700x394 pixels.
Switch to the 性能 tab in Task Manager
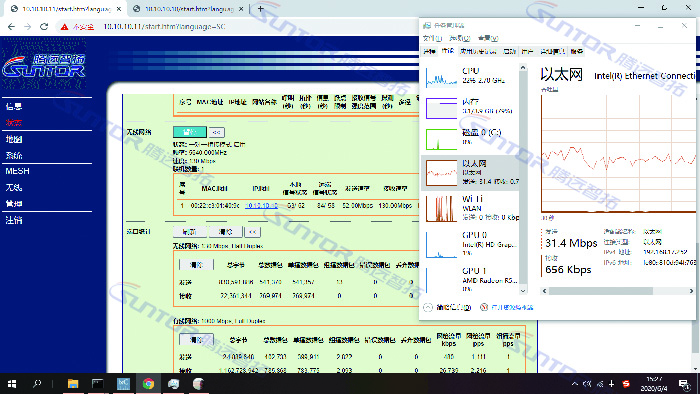click(448, 51)
